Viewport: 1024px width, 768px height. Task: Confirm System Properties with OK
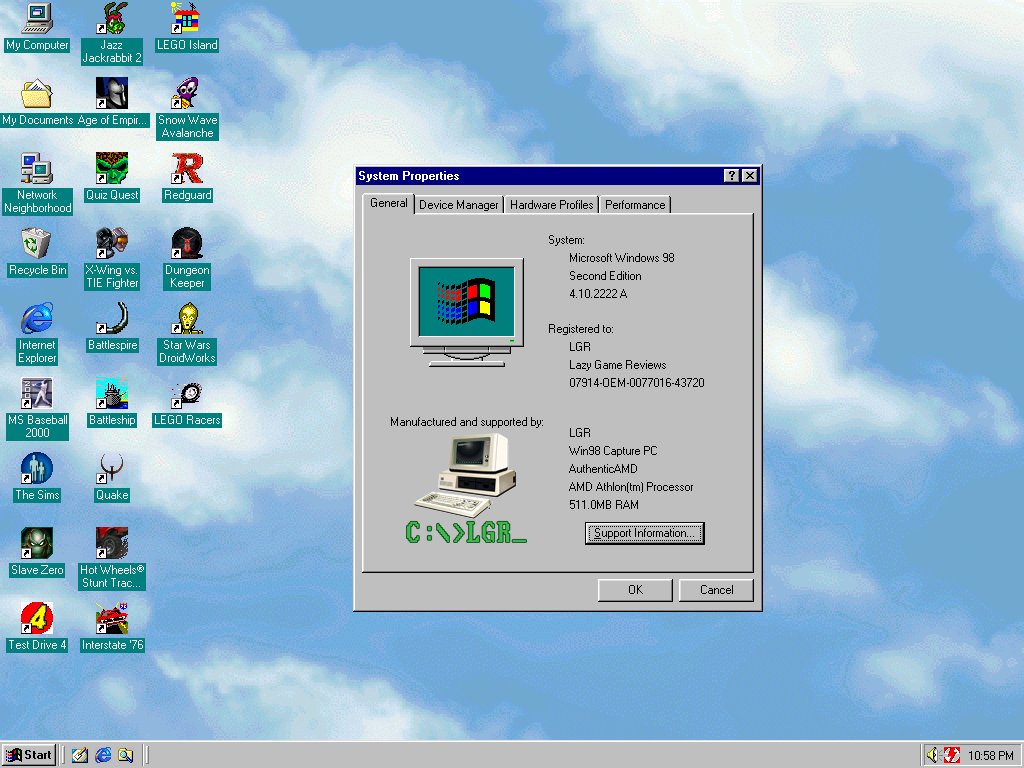635,590
